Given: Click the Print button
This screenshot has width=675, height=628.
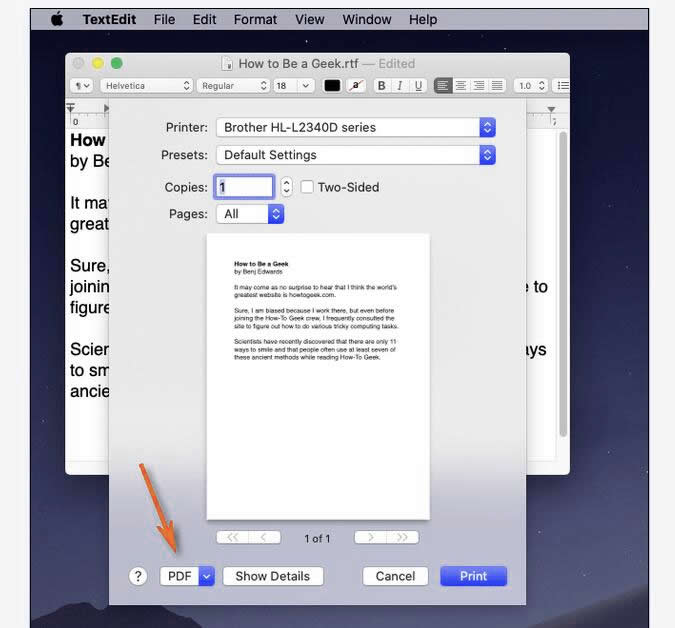Looking at the screenshot, I should coord(474,576).
